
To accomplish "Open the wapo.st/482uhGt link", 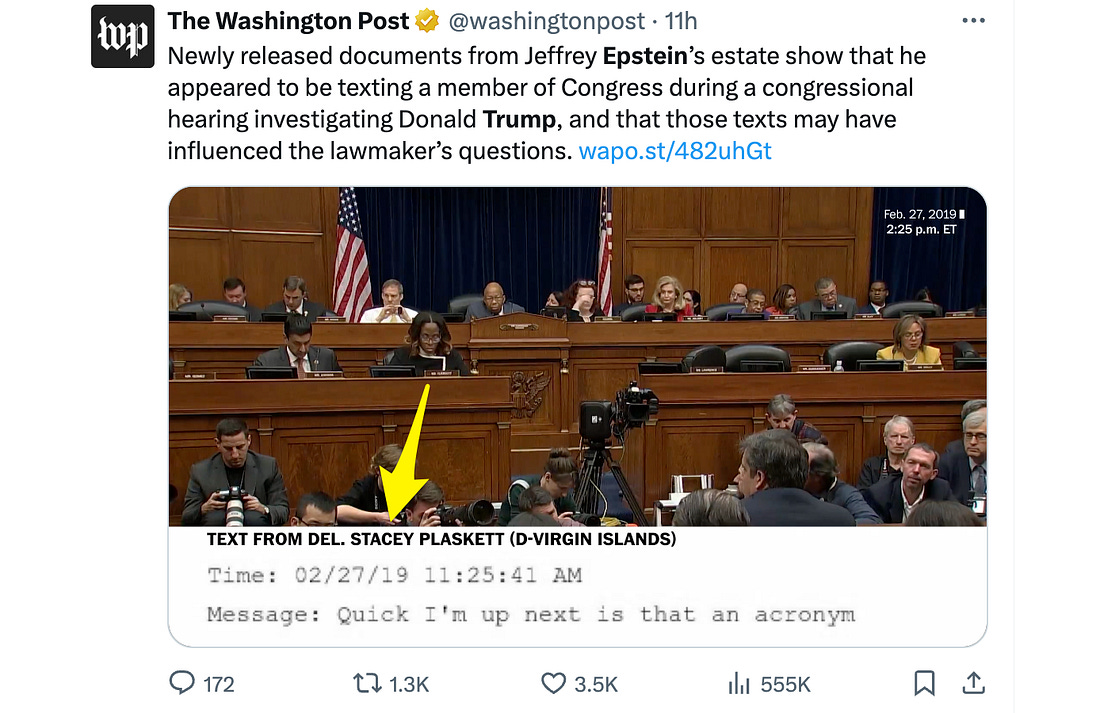I will click(675, 151).
